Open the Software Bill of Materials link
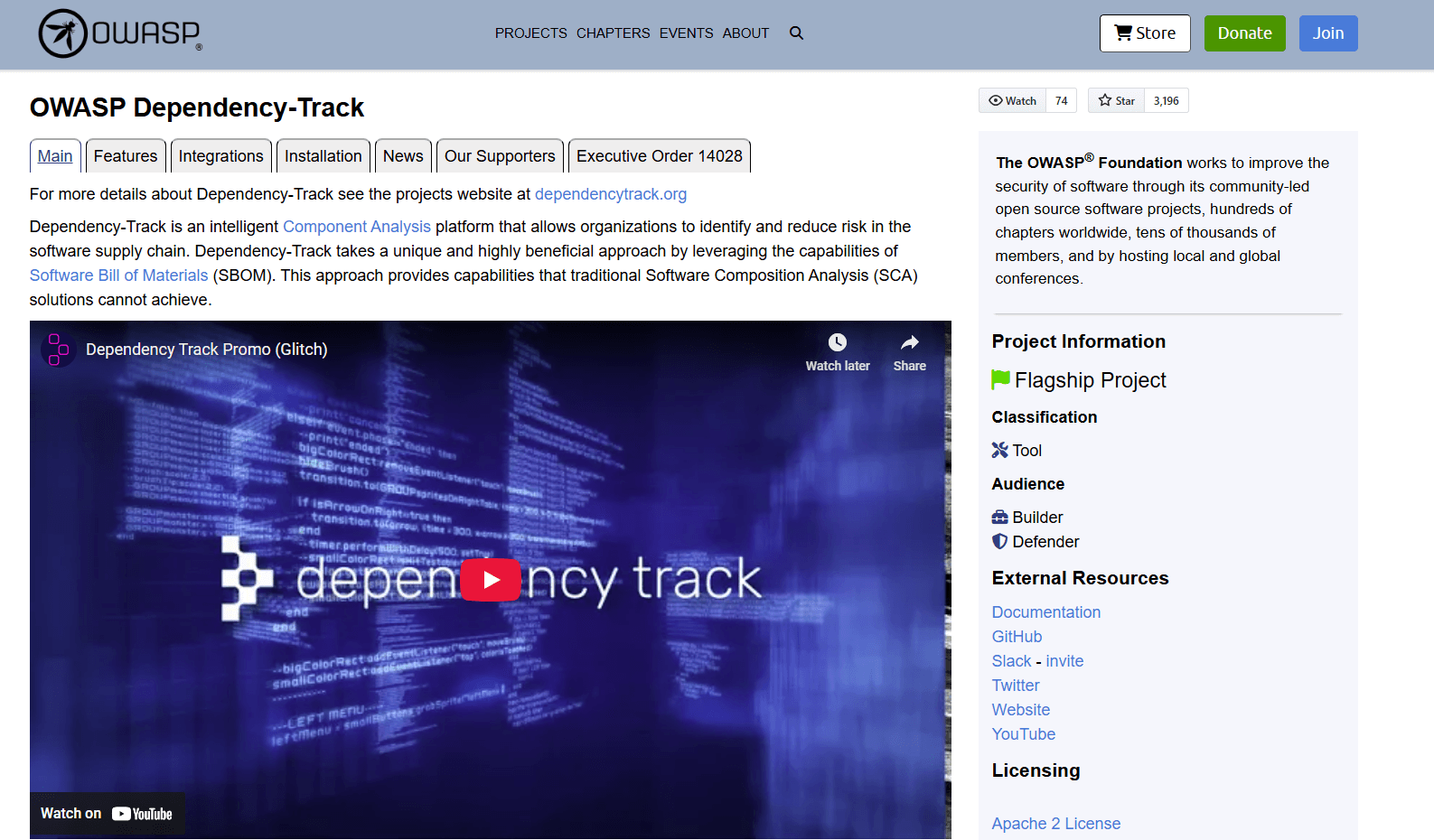Image resolution: width=1434 pixels, height=840 pixels. (x=118, y=275)
